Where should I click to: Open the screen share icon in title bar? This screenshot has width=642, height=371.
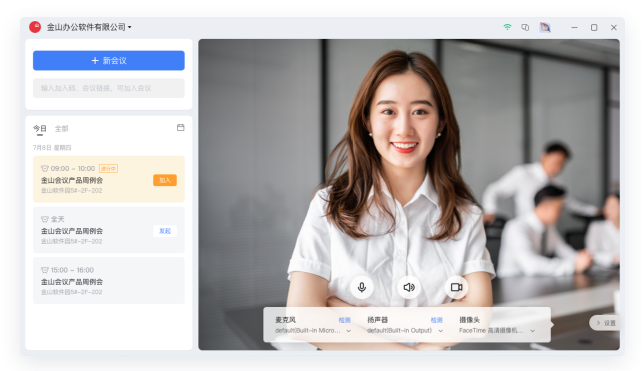click(525, 27)
